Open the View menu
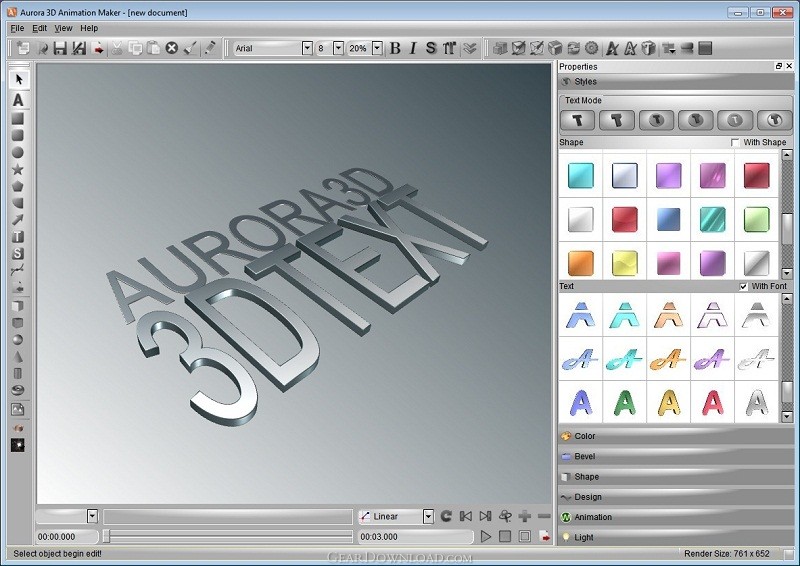Screen dimensions: 800x566 click(63, 28)
